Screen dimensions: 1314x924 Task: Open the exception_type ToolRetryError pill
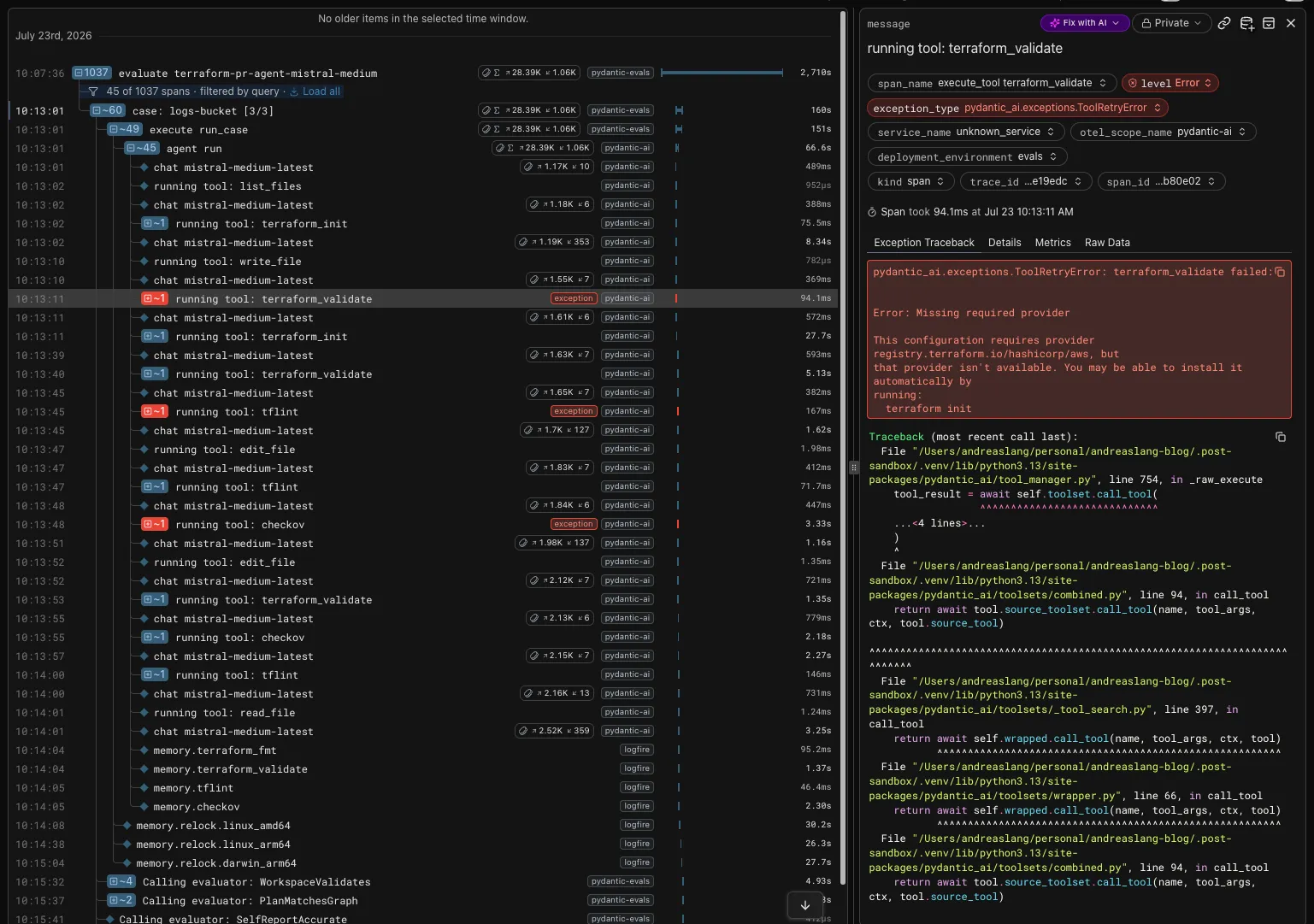(x=1017, y=108)
